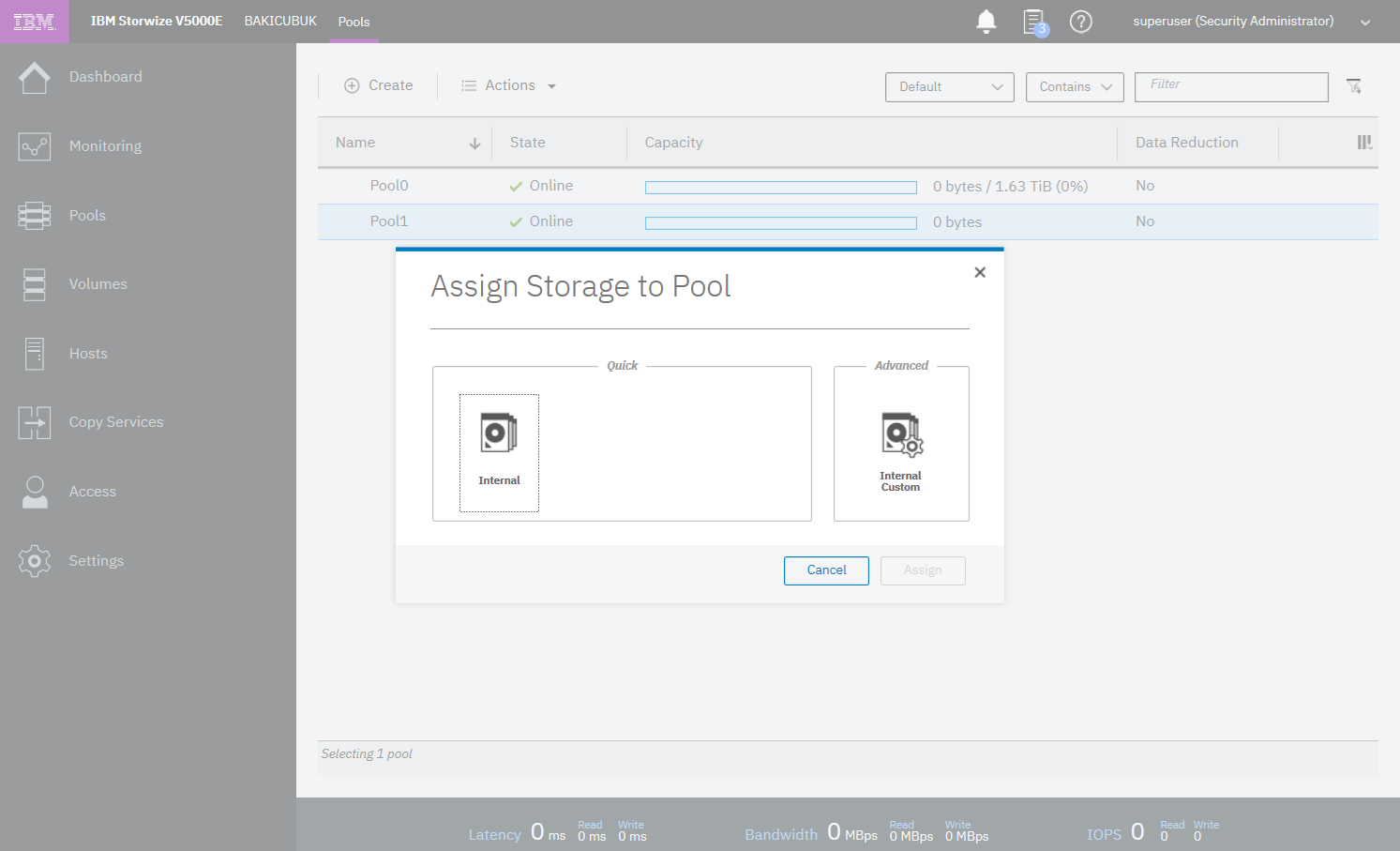This screenshot has height=851, width=1400.
Task: Select the Pool0 row name
Action: coord(389,186)
